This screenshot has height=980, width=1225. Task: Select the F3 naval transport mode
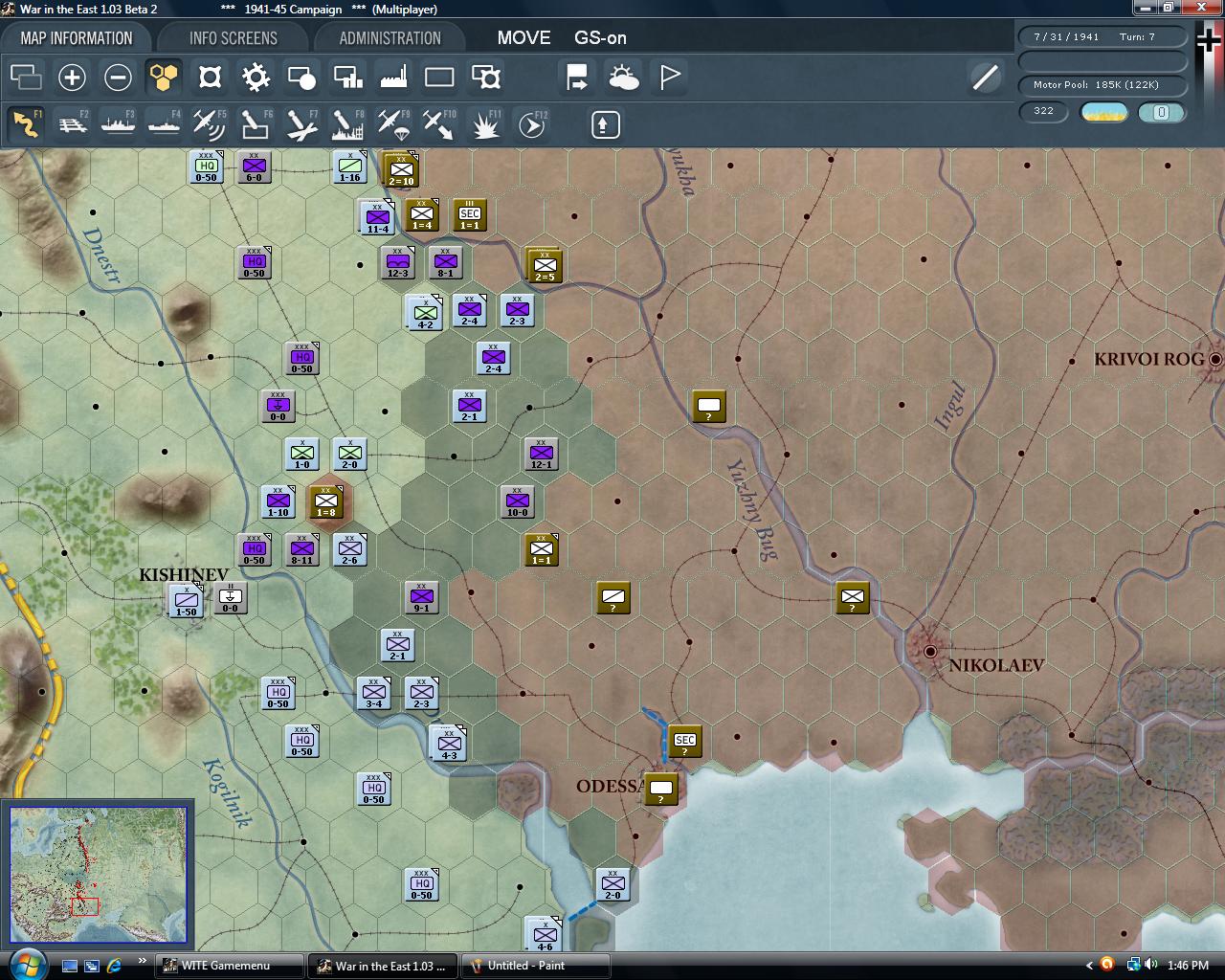(x=118, y=124)
